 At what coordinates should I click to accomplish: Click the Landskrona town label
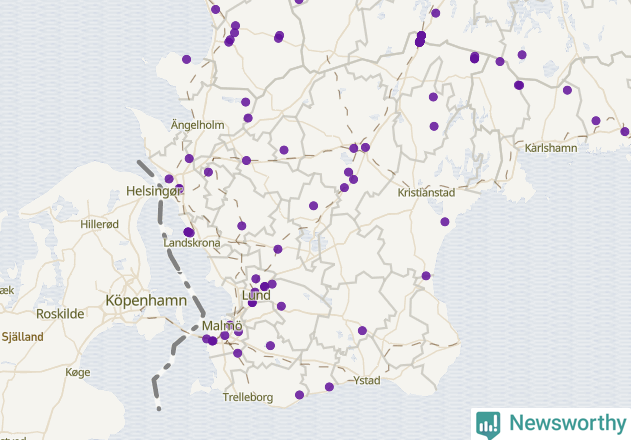[x=192, y=243]
